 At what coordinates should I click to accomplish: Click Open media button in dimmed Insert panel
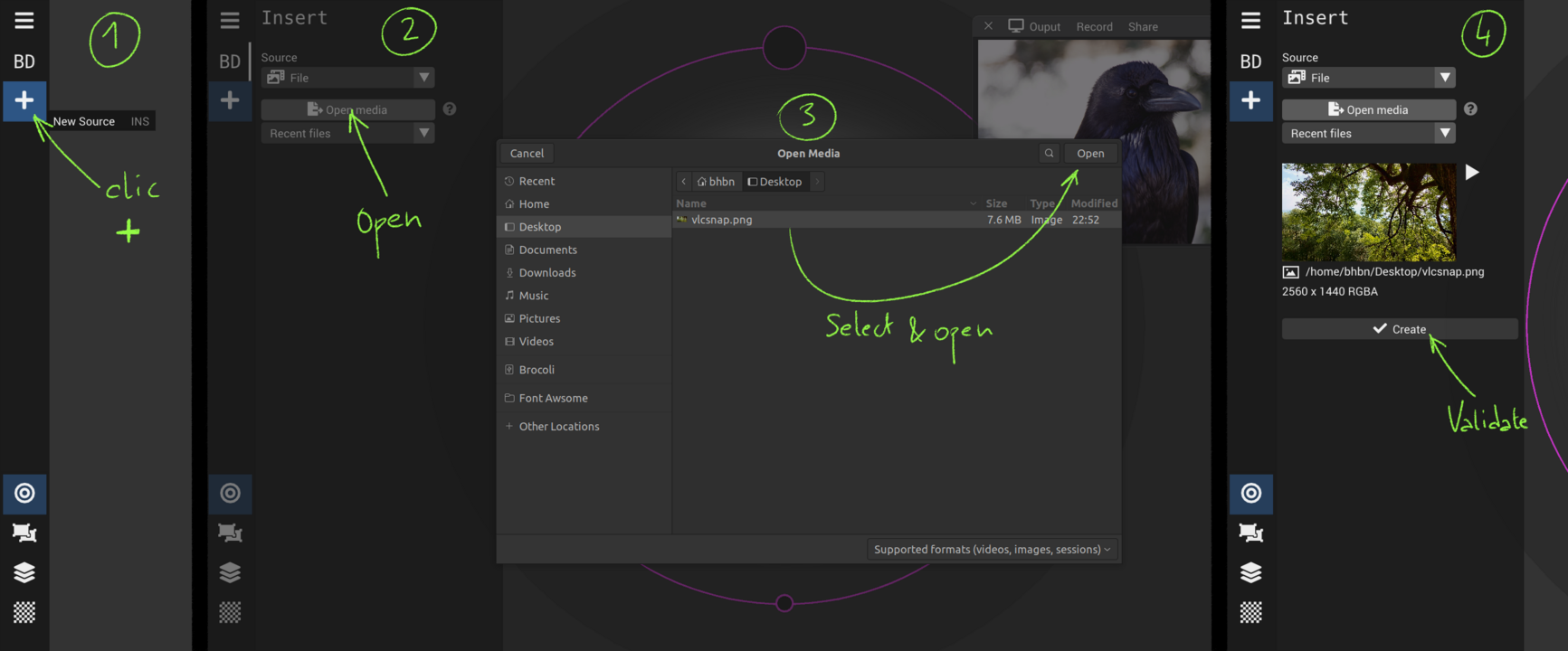(x=347, y=109)
